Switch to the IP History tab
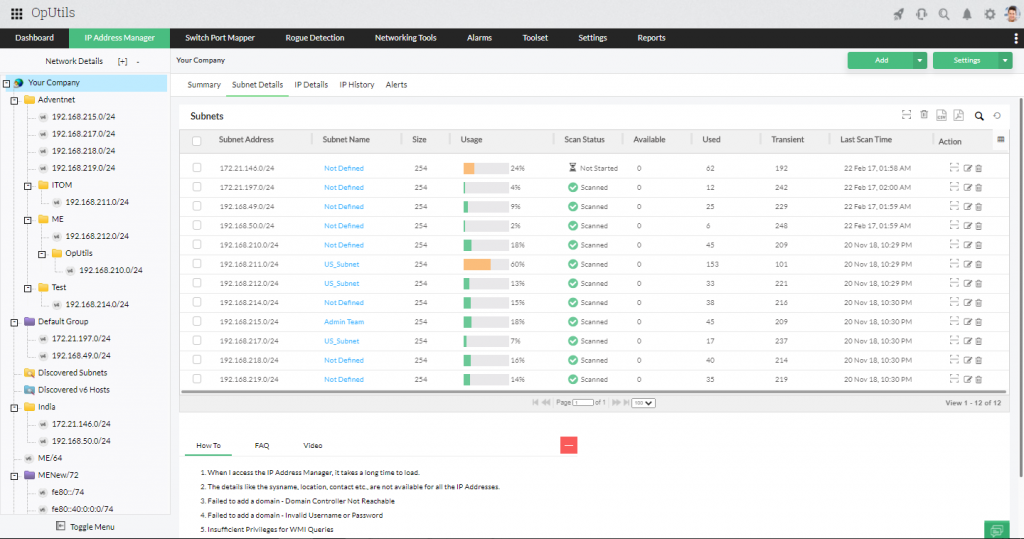 (x=357, y=85)
